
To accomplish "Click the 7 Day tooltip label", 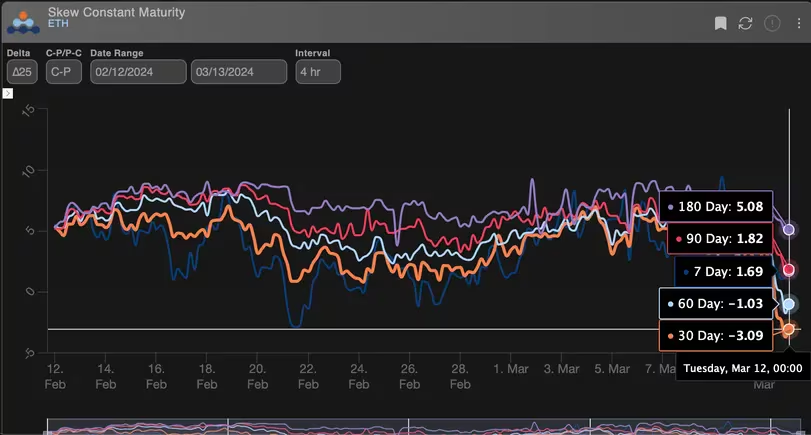I will pyautogui.click(x=724, y=271).
